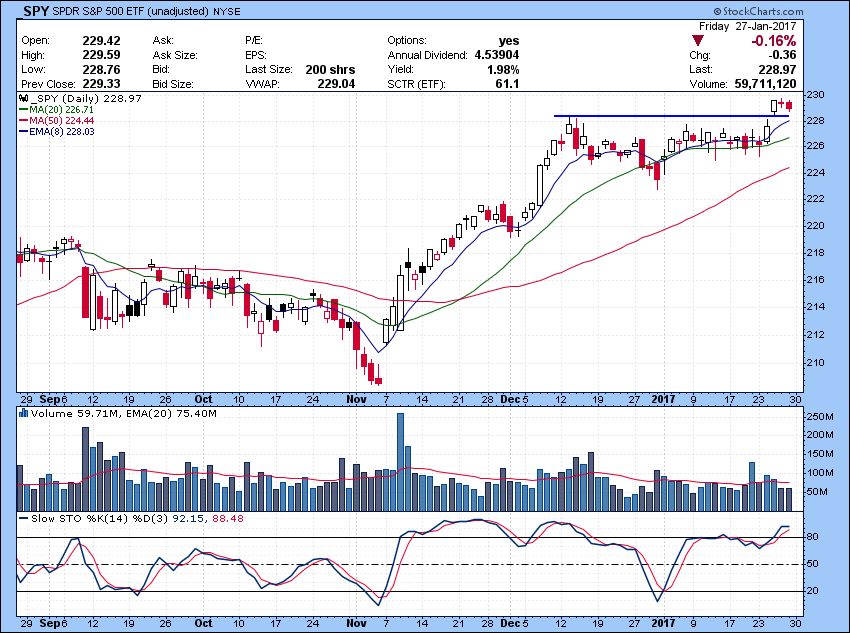Click the bar-chart icon beside Volume 59.71M
The height and width of the screenshot is (633, 850).
tap(23, 413)
